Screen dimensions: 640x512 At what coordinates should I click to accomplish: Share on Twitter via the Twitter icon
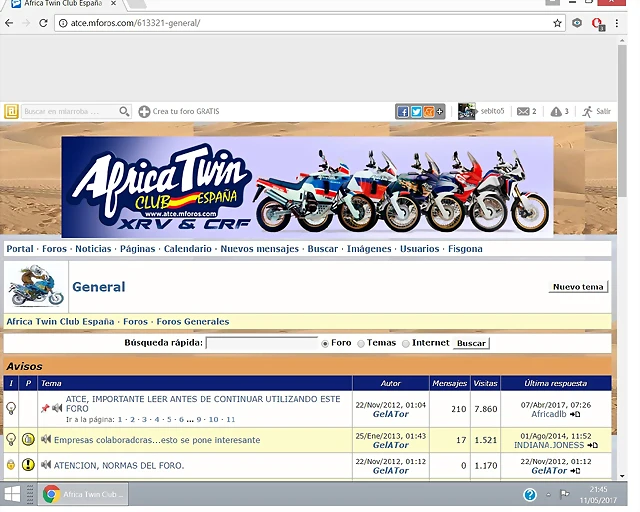(416, 111)
